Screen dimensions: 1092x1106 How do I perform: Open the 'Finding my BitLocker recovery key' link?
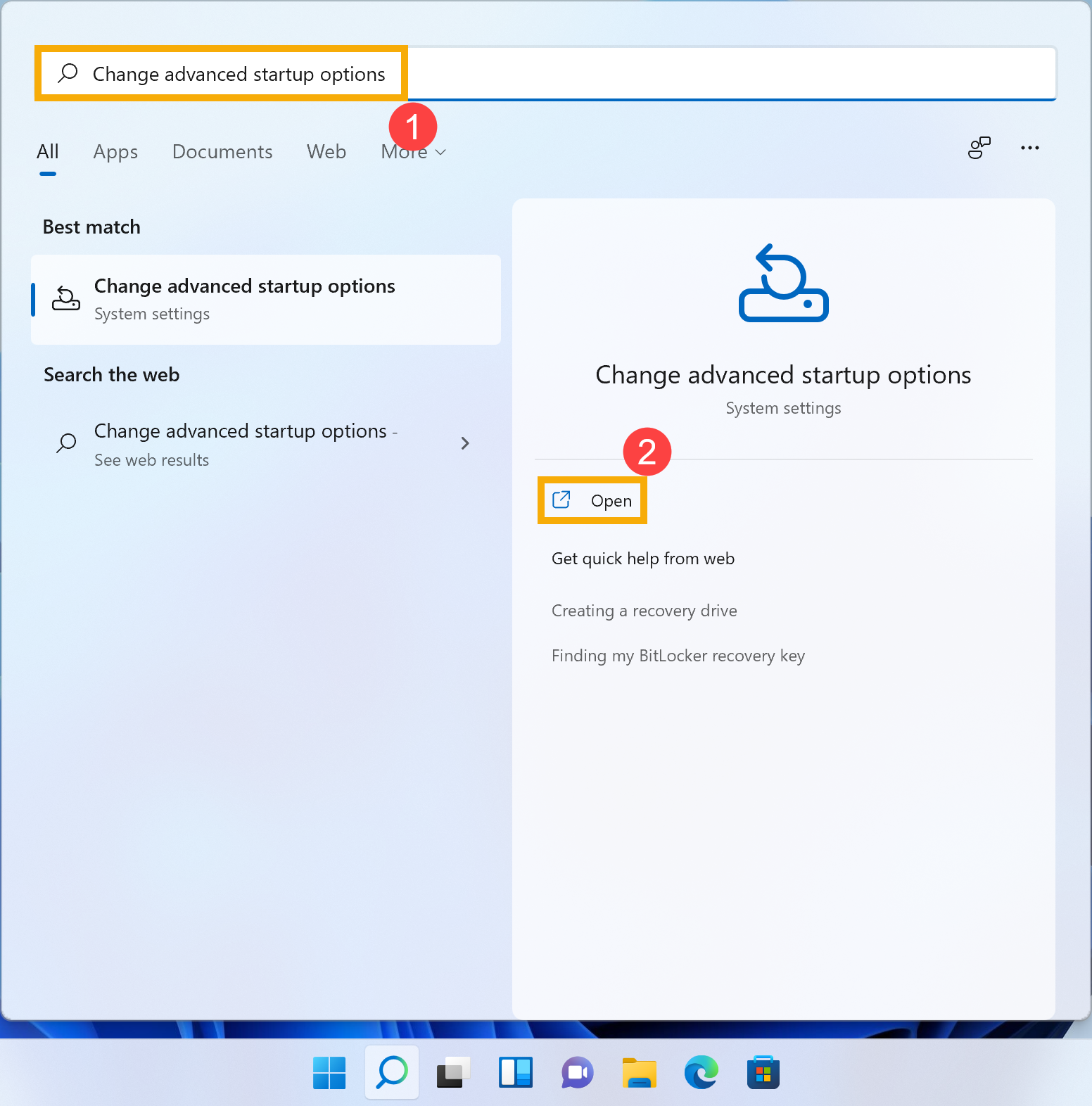coord(678,656)
